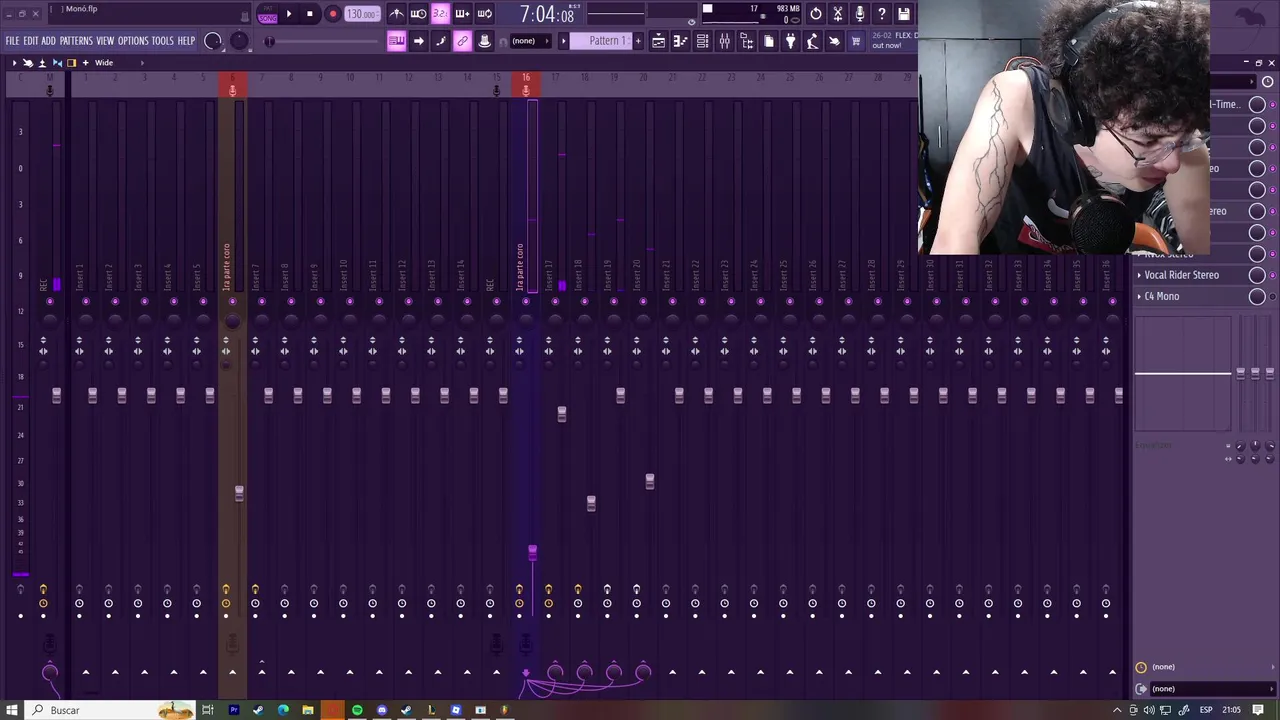Image resolution: width=1280 pixels, height=720 pixels.
Task: Mute the Master track LED
Action: (x=50, y=301)
